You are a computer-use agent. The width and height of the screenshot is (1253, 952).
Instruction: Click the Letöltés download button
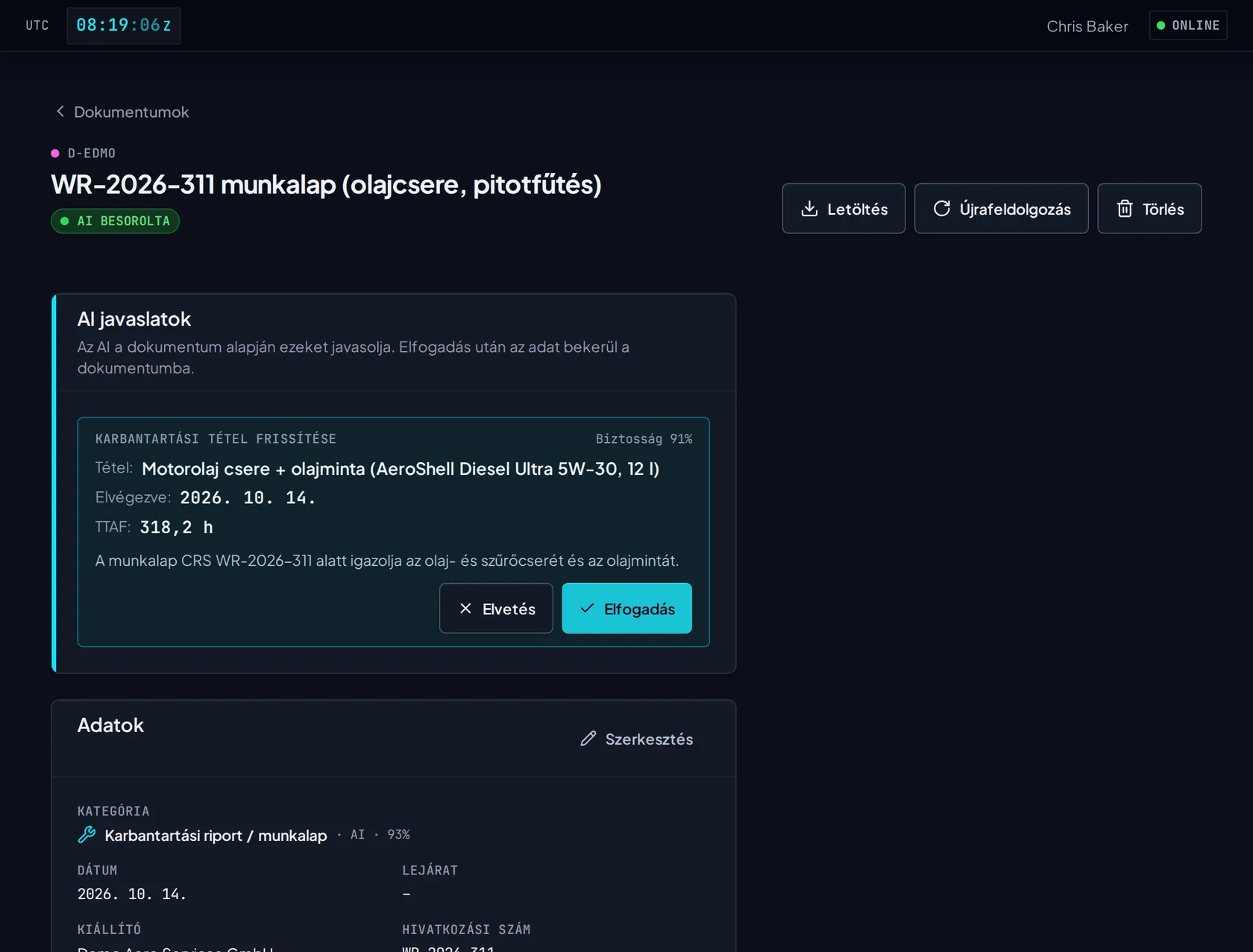coord(844,209)
